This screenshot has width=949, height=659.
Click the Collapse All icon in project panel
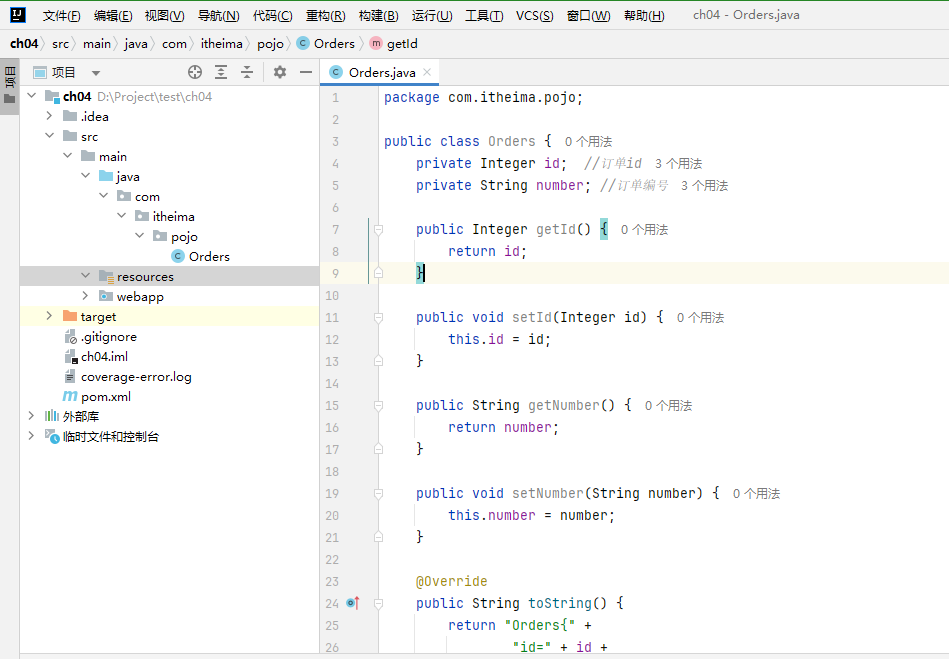(247, 72)
